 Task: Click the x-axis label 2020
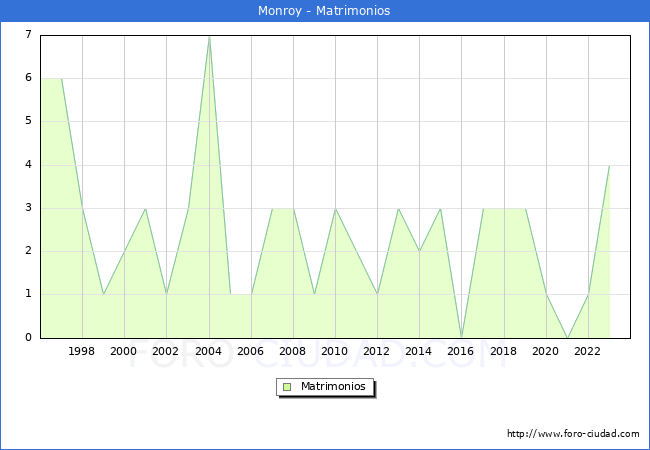(546, 351)
